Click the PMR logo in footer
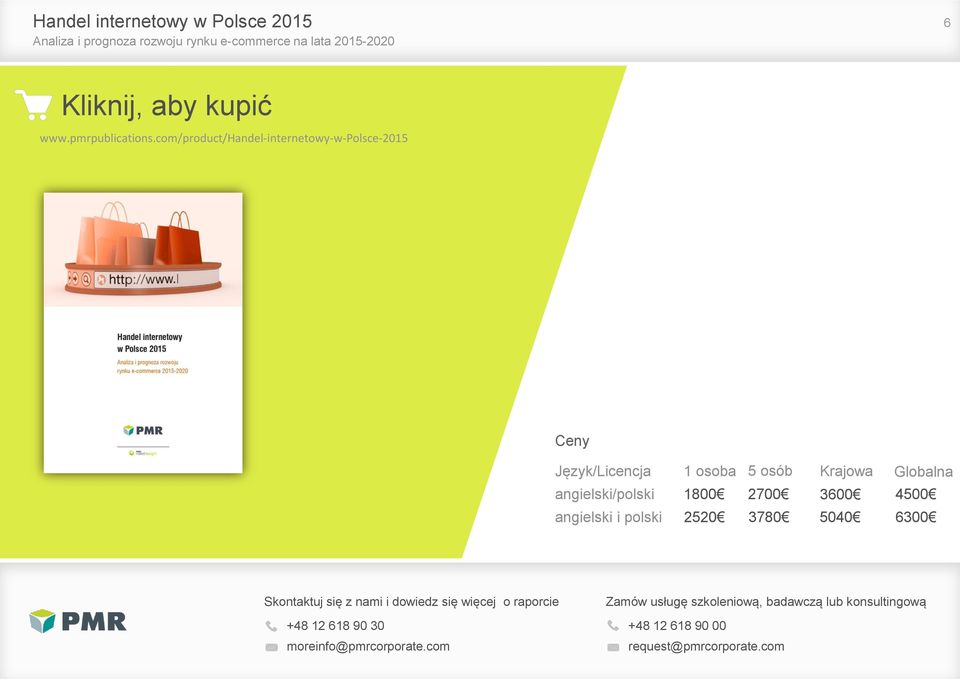 click(78, 621)
